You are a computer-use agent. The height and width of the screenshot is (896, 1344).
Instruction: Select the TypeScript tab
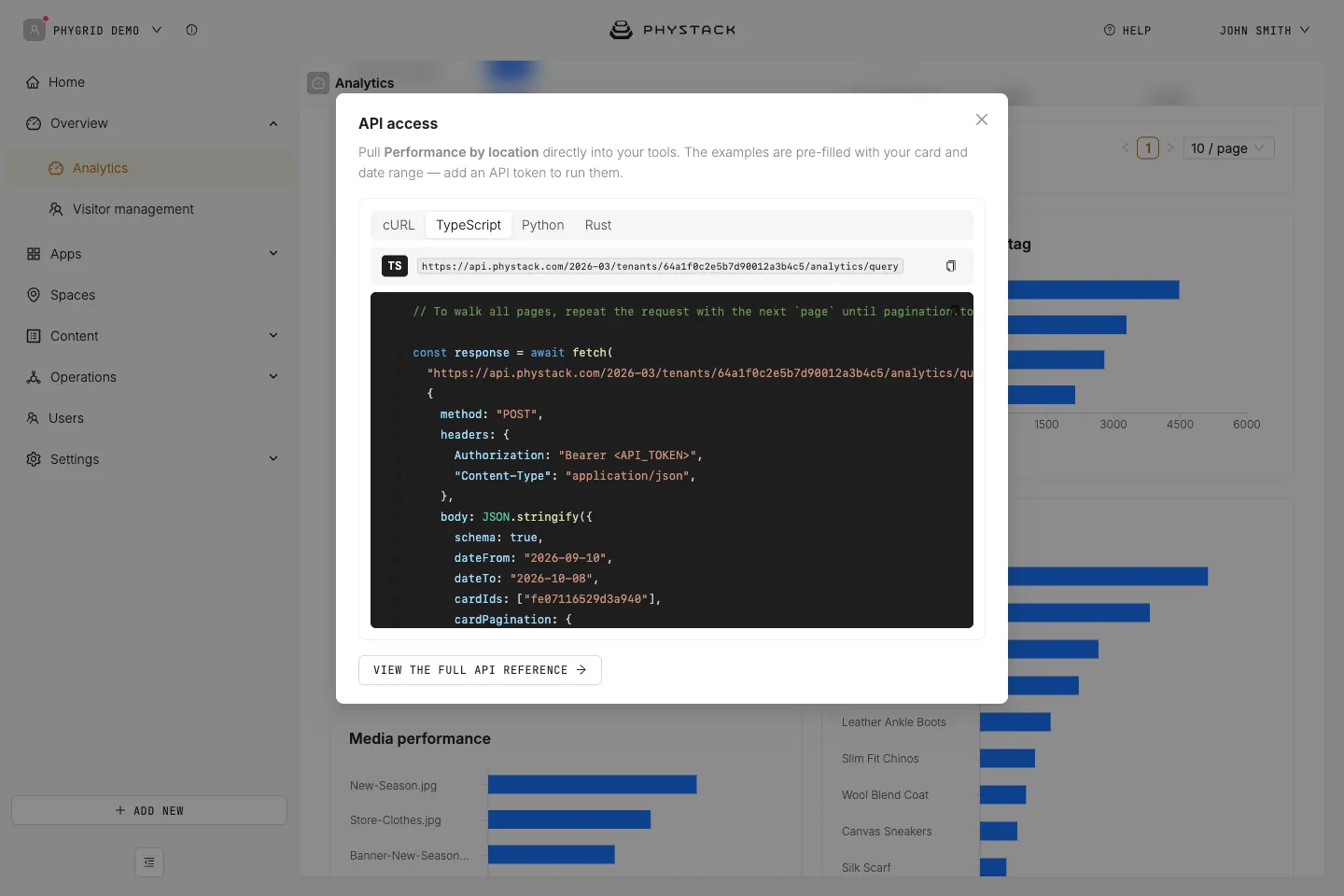coord(469,225)
